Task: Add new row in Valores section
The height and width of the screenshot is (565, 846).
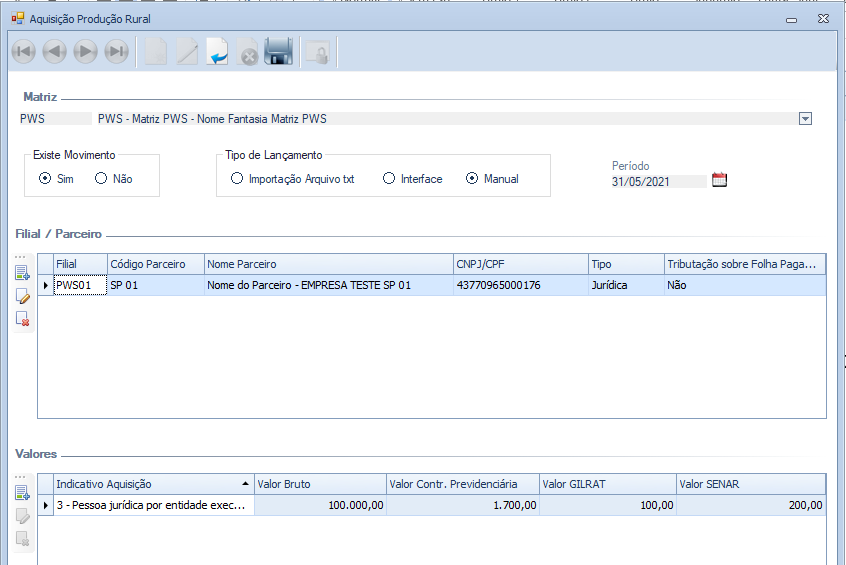Action: point(23,493)
